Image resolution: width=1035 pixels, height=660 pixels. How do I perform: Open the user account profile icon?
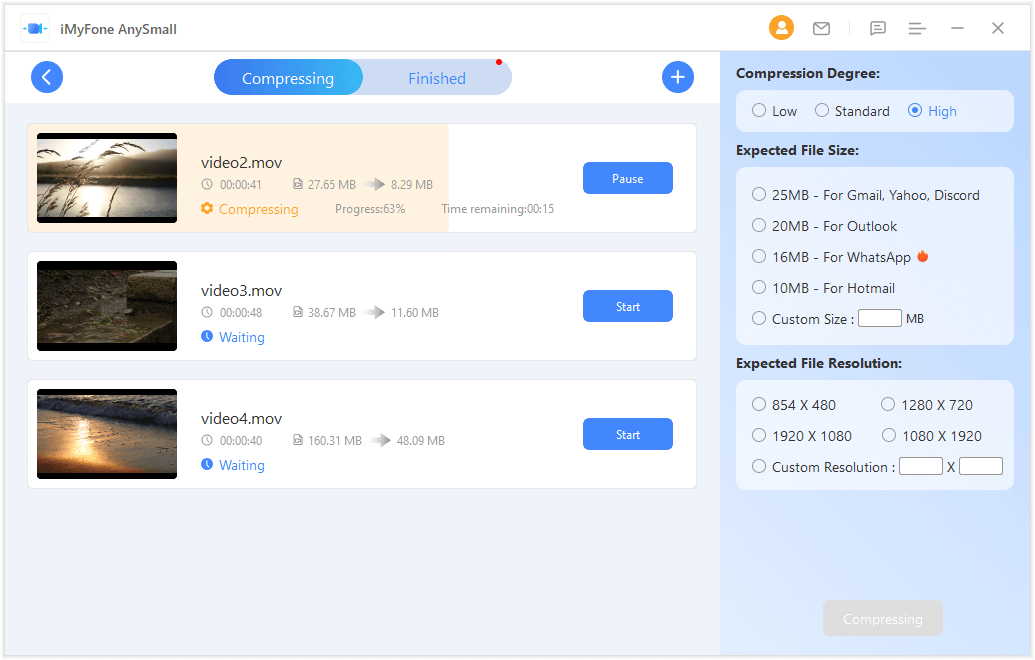coord(782,28)
